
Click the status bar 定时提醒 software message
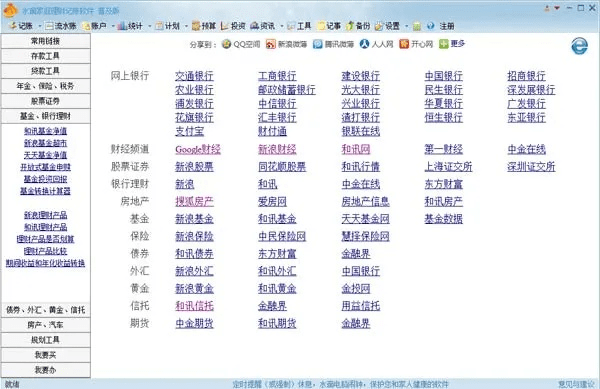click(x=340, y=384)
